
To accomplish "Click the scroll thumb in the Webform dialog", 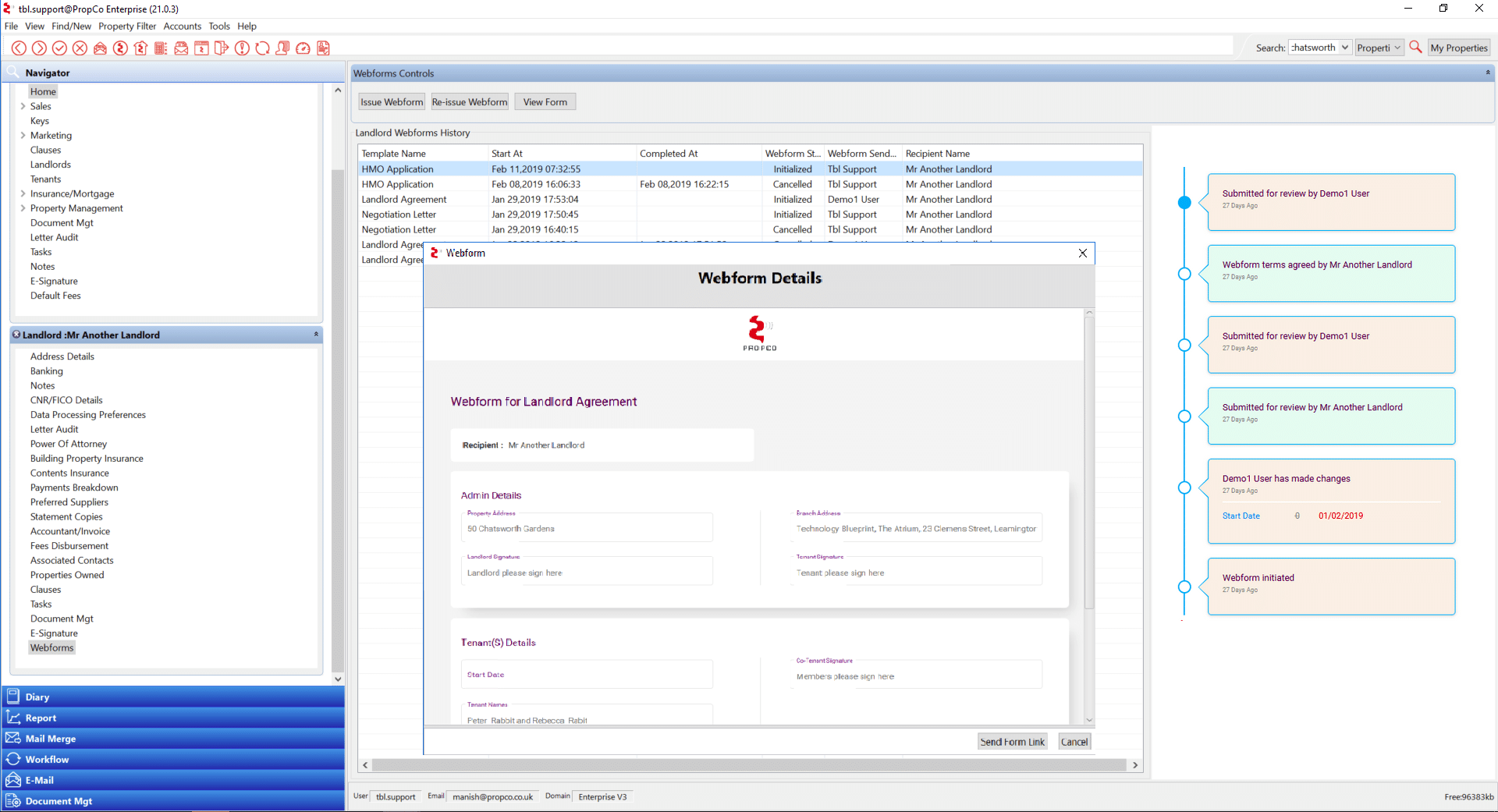I will coord(1089,462).
